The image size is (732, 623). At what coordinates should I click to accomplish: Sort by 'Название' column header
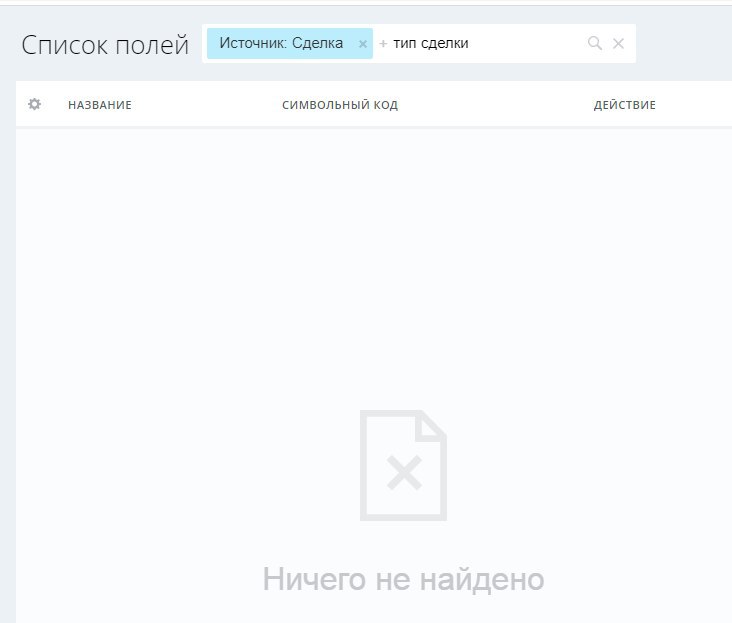tap(100, 105)
